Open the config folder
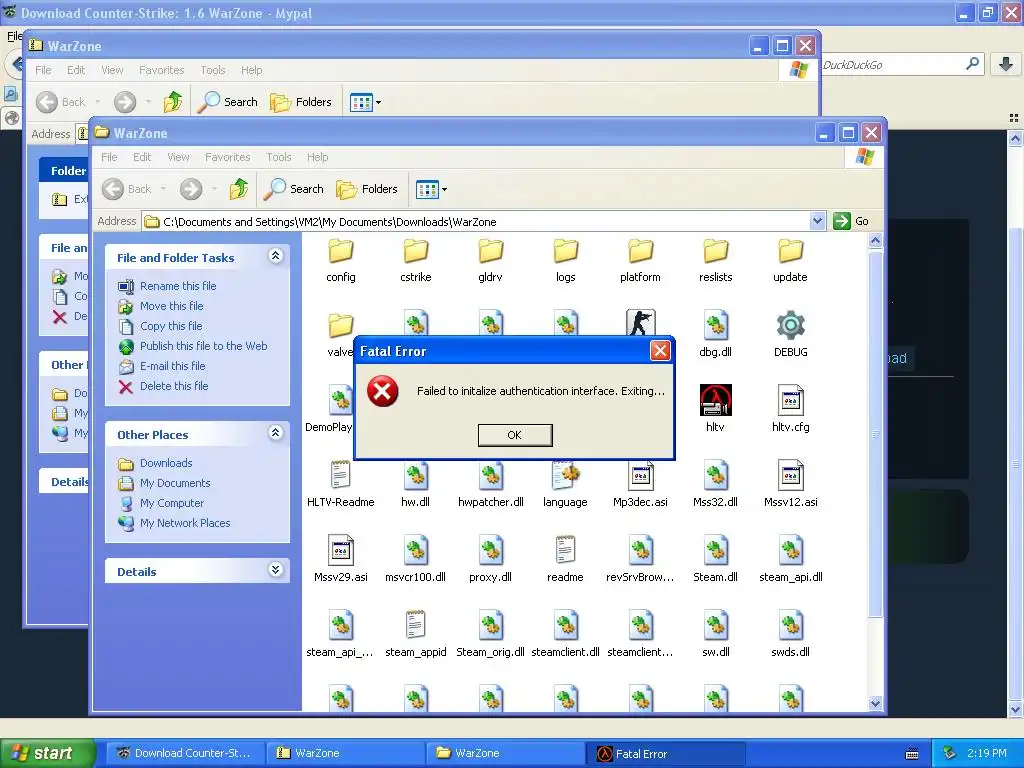Screen dimensions: 1024x768 (340, 260)
